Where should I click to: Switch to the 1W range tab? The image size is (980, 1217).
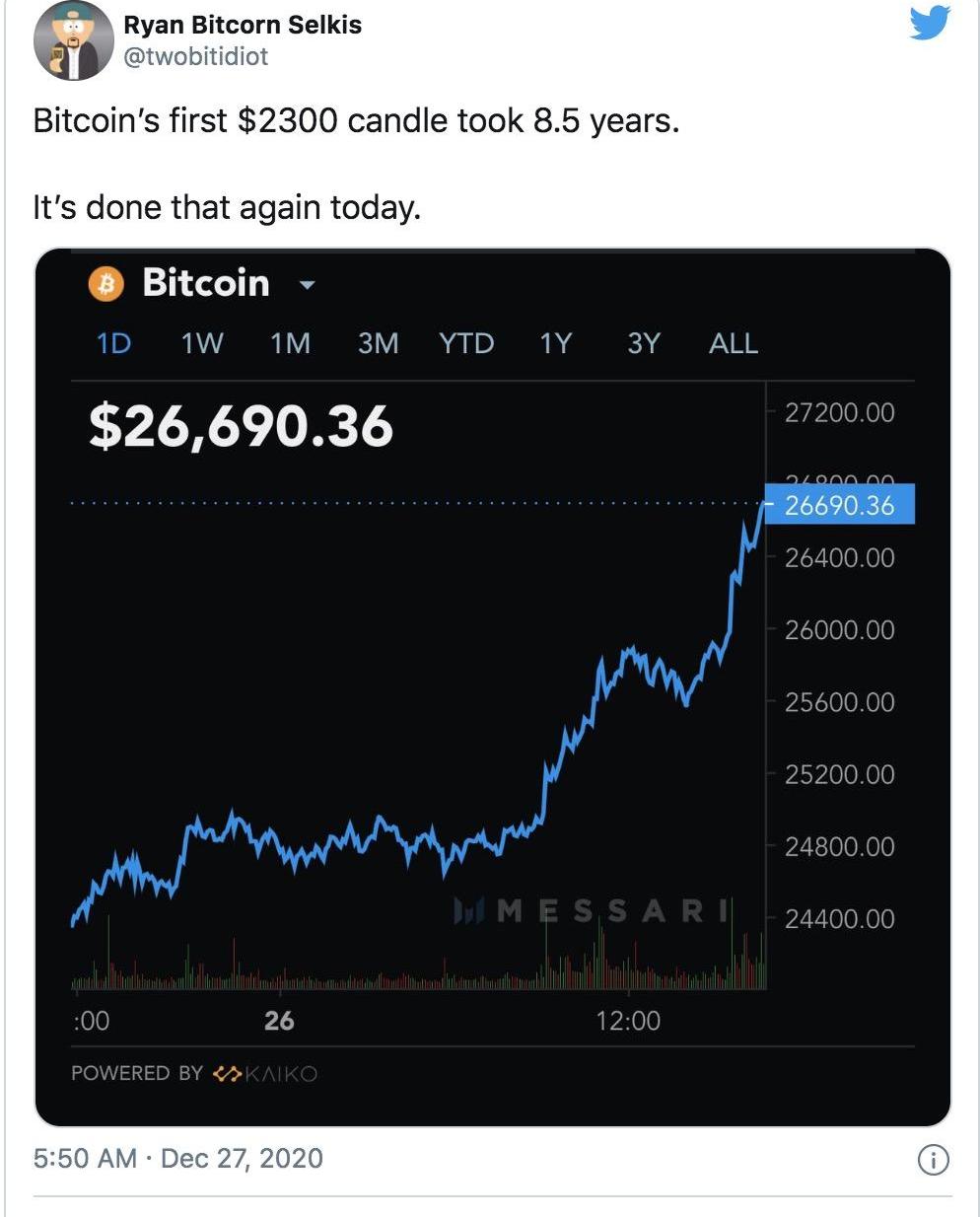[x=202, y=343]
